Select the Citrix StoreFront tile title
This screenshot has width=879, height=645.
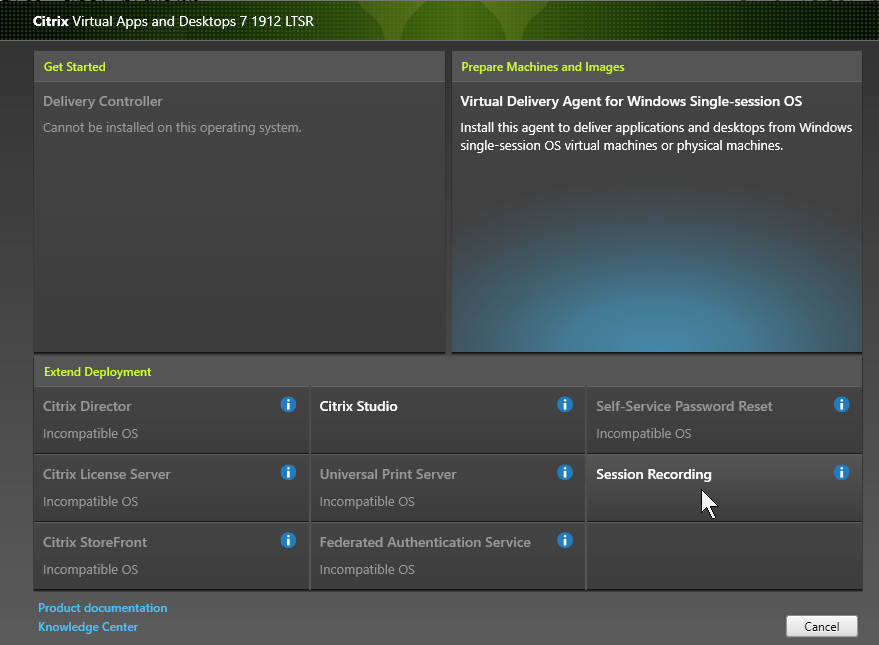click(x=95, y=542)
